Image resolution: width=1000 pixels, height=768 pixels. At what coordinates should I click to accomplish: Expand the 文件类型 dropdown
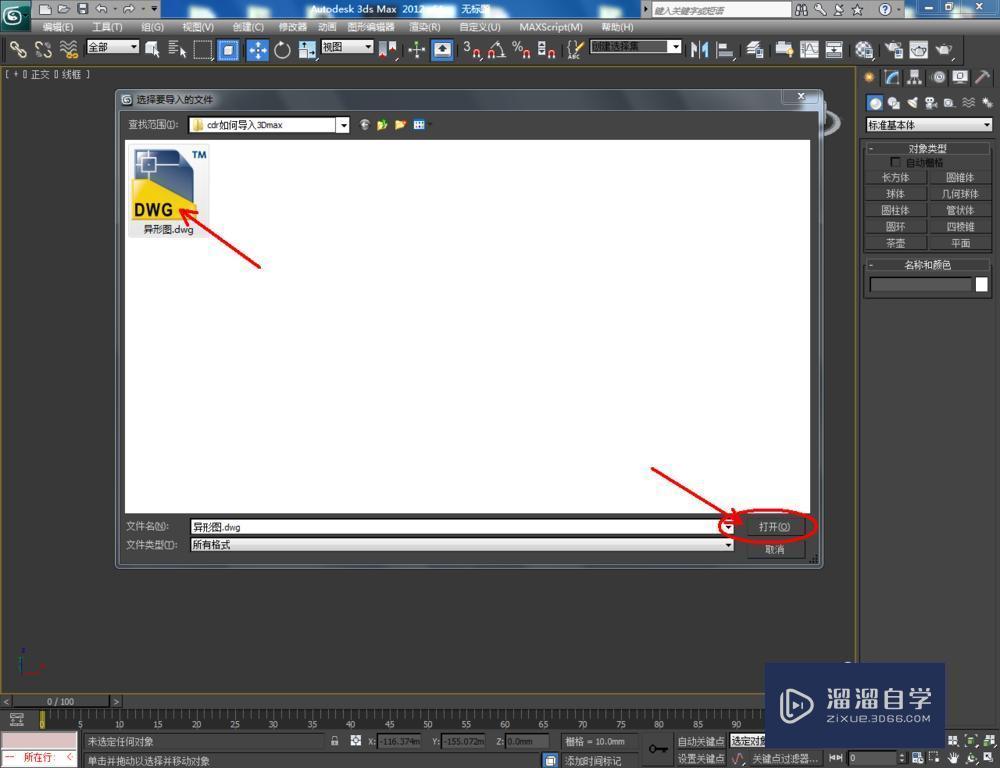click(729, 544)
